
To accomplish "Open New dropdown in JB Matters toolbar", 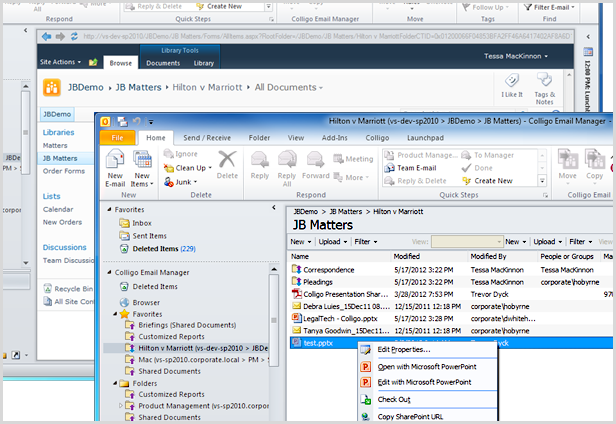I will pyautogui.click(x=301, y=242).
